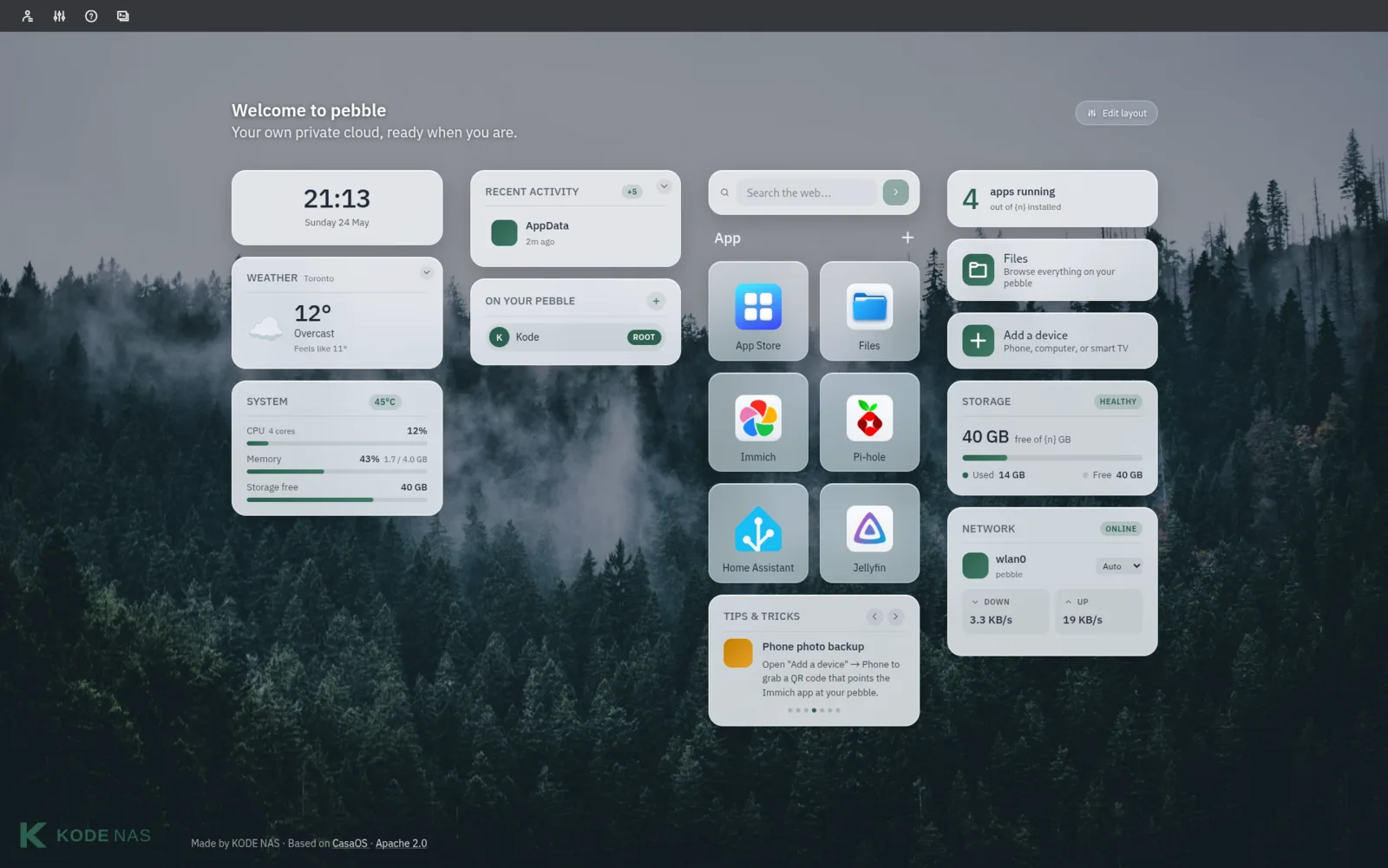Click the Phone photo backup tip title
Viewport: 1388px width, 868px height.
click(813, 647)
